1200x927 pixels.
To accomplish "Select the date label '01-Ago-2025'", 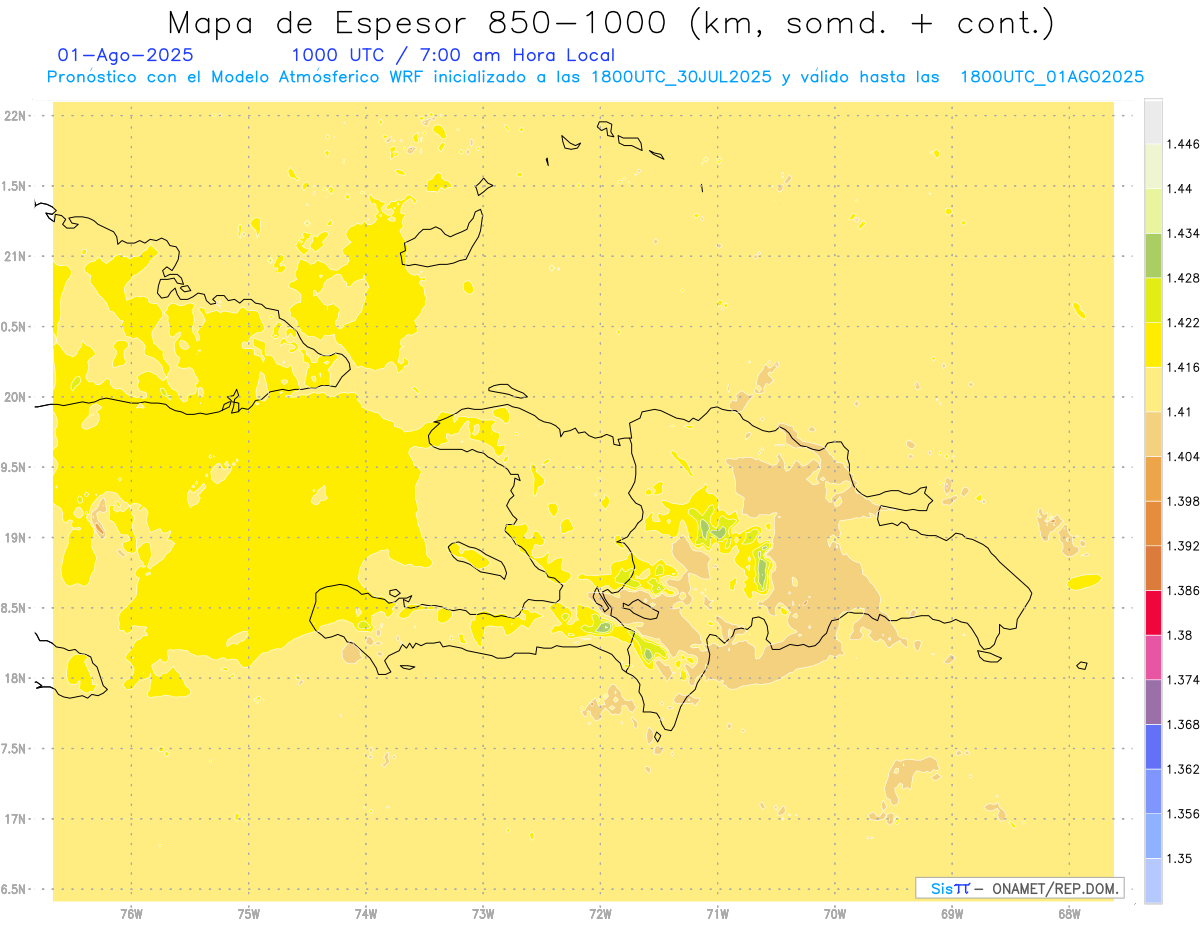I will coord(126,55).
